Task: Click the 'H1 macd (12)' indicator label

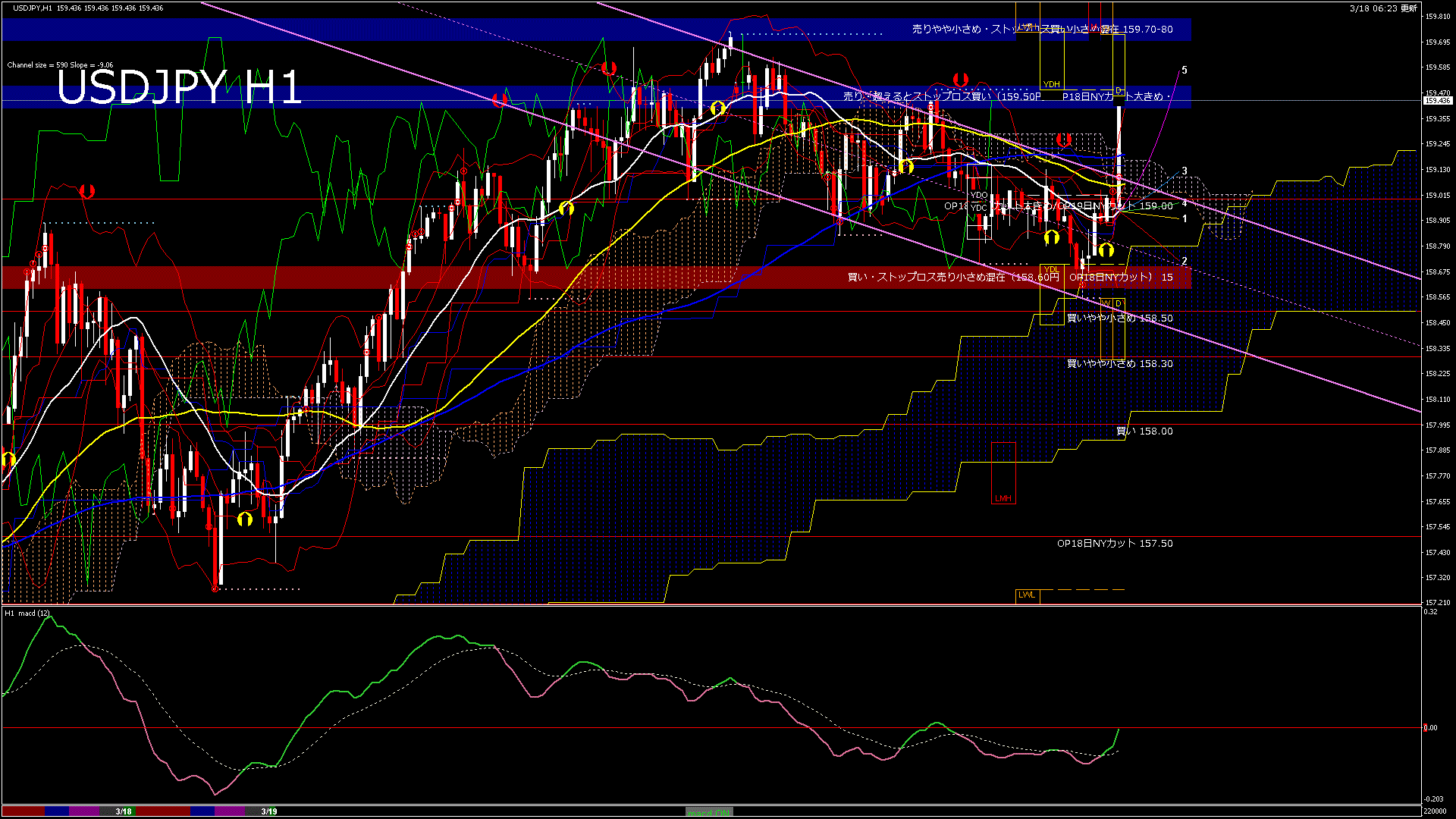Action: pyautogui.click(x=27, y=613)
